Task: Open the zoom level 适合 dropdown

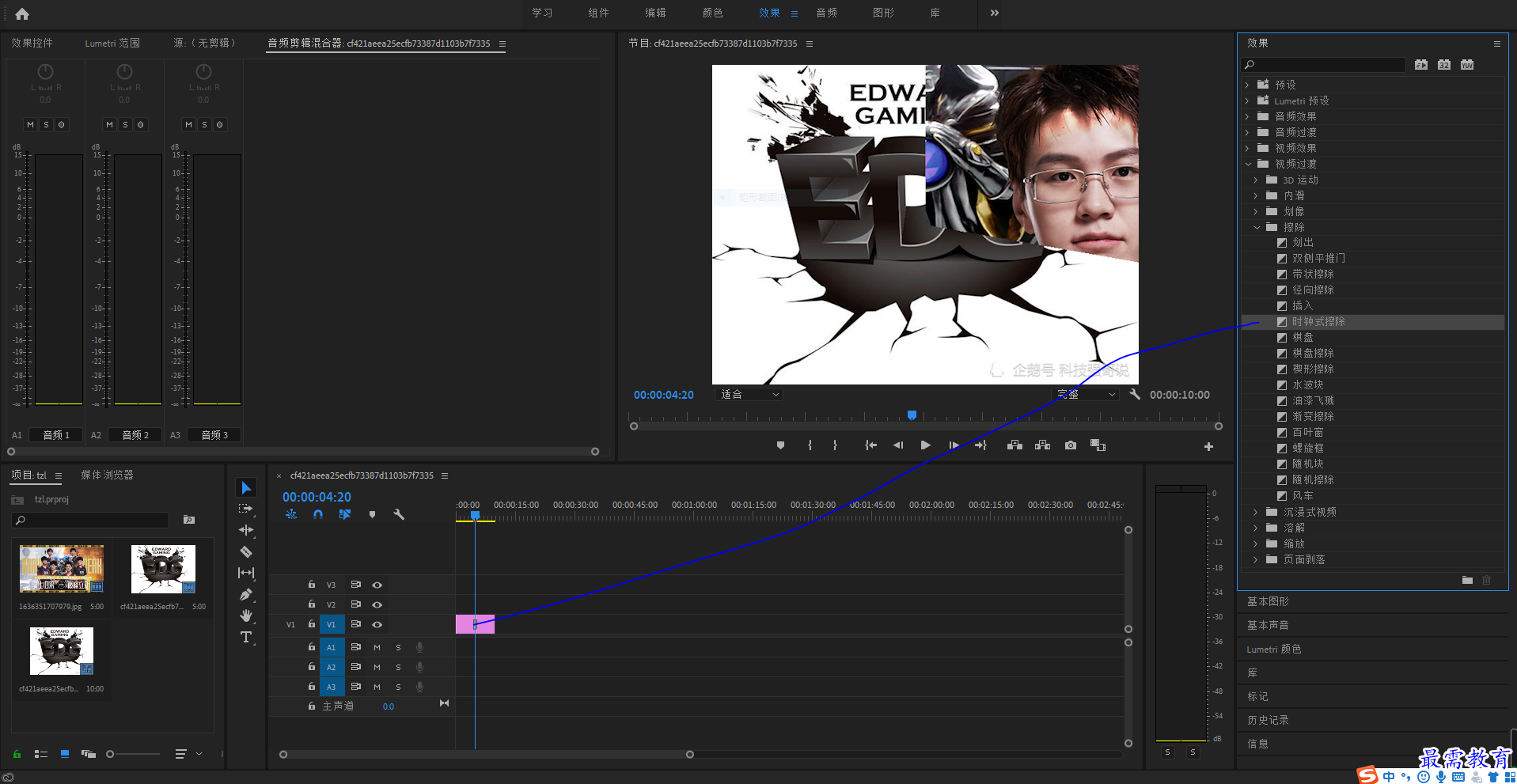Action: tap(750, 394)
